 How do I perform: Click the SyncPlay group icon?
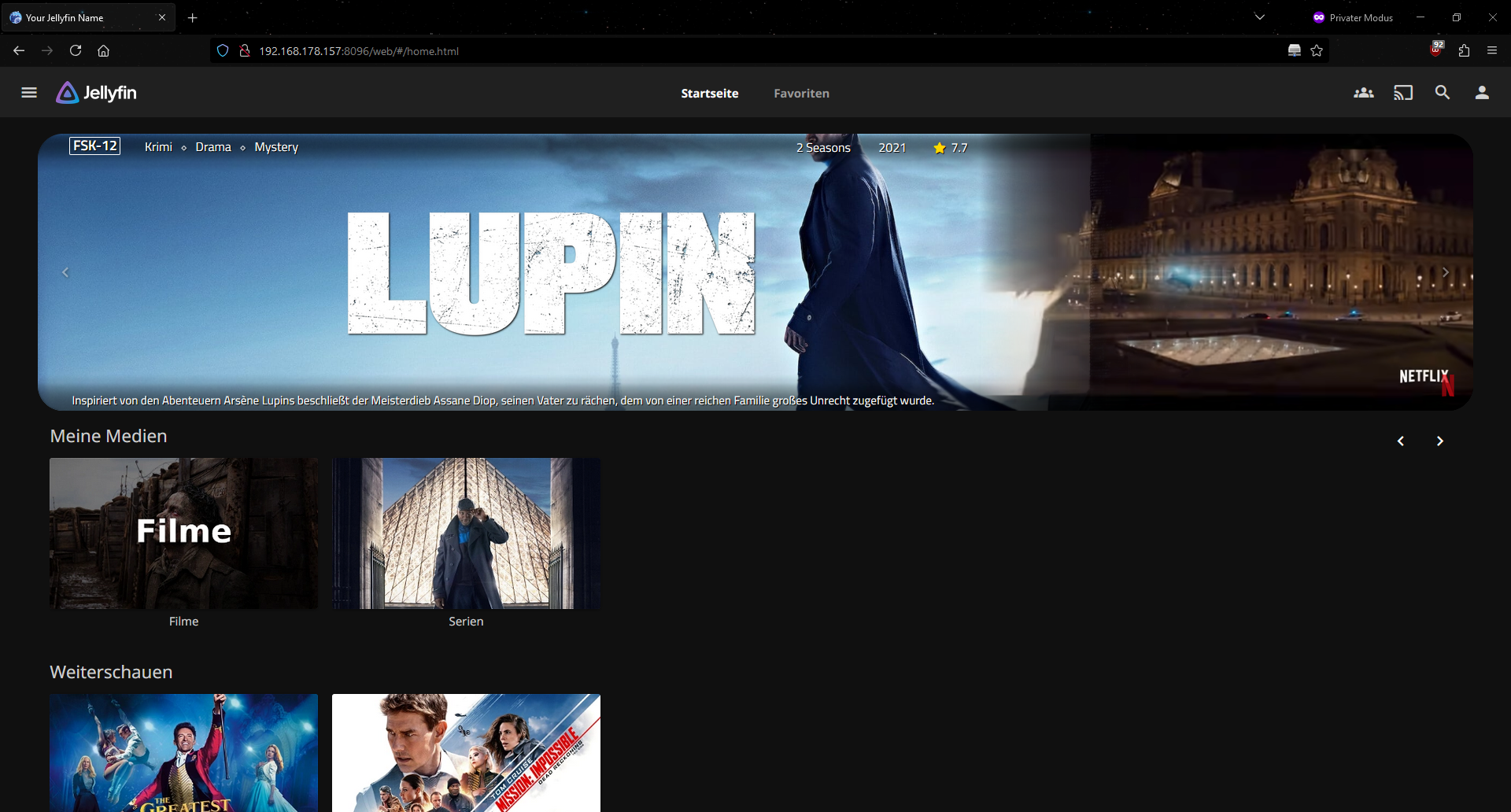[1363, 93]
